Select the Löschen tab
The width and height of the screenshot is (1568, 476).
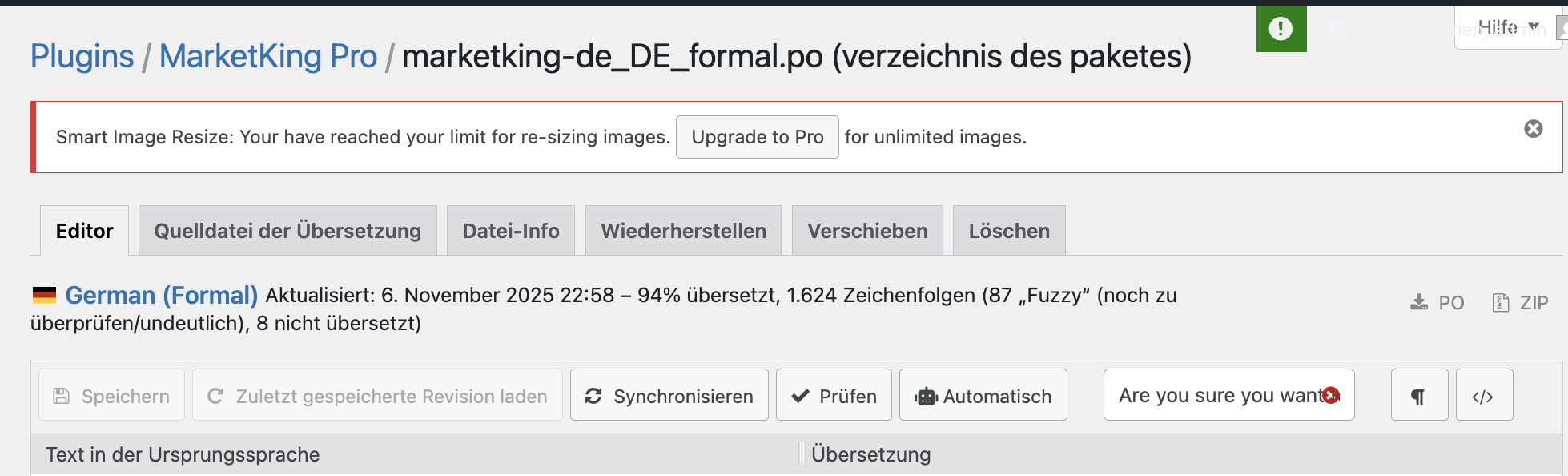tap(1009, 231)
